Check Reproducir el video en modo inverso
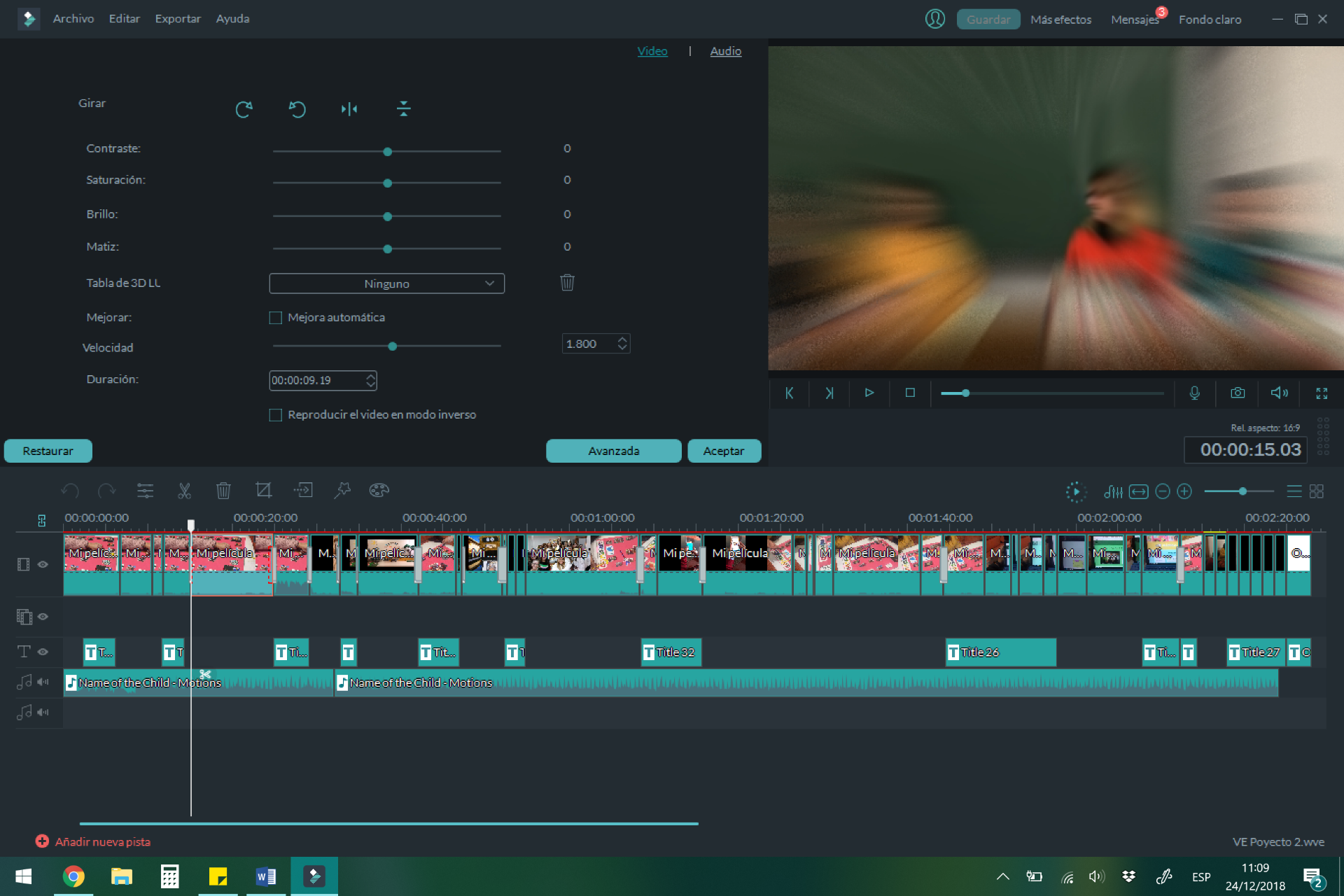Screen dimensions: 1344x896 pos(276,415)
